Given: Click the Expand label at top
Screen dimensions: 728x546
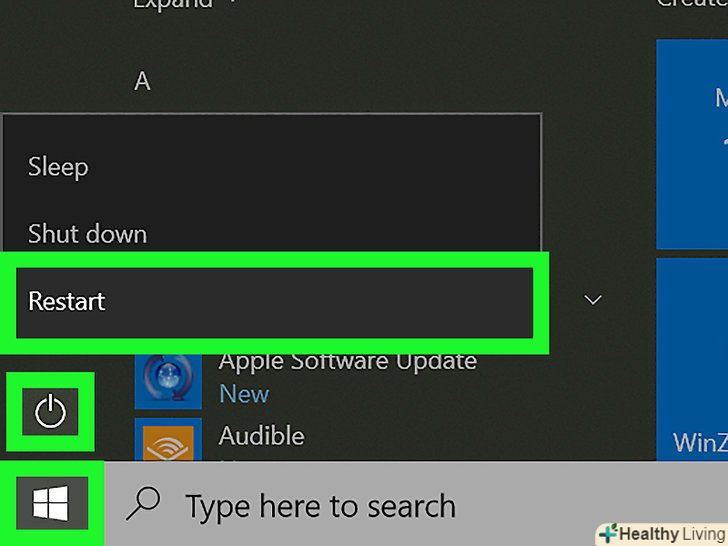Looking at the screenshot, I should pos(173,4).
